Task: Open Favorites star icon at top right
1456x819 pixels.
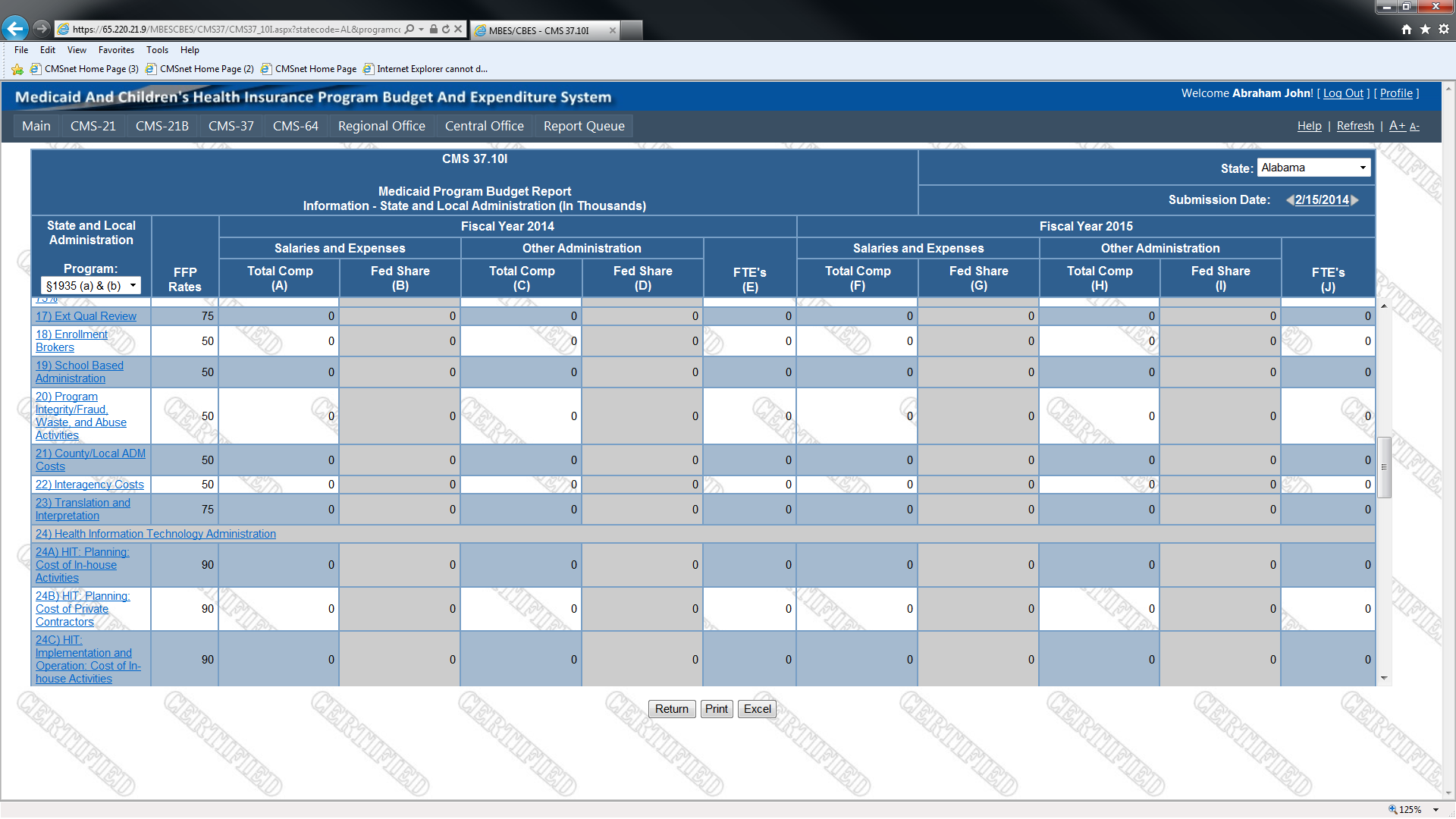Action: point(1425,30)
